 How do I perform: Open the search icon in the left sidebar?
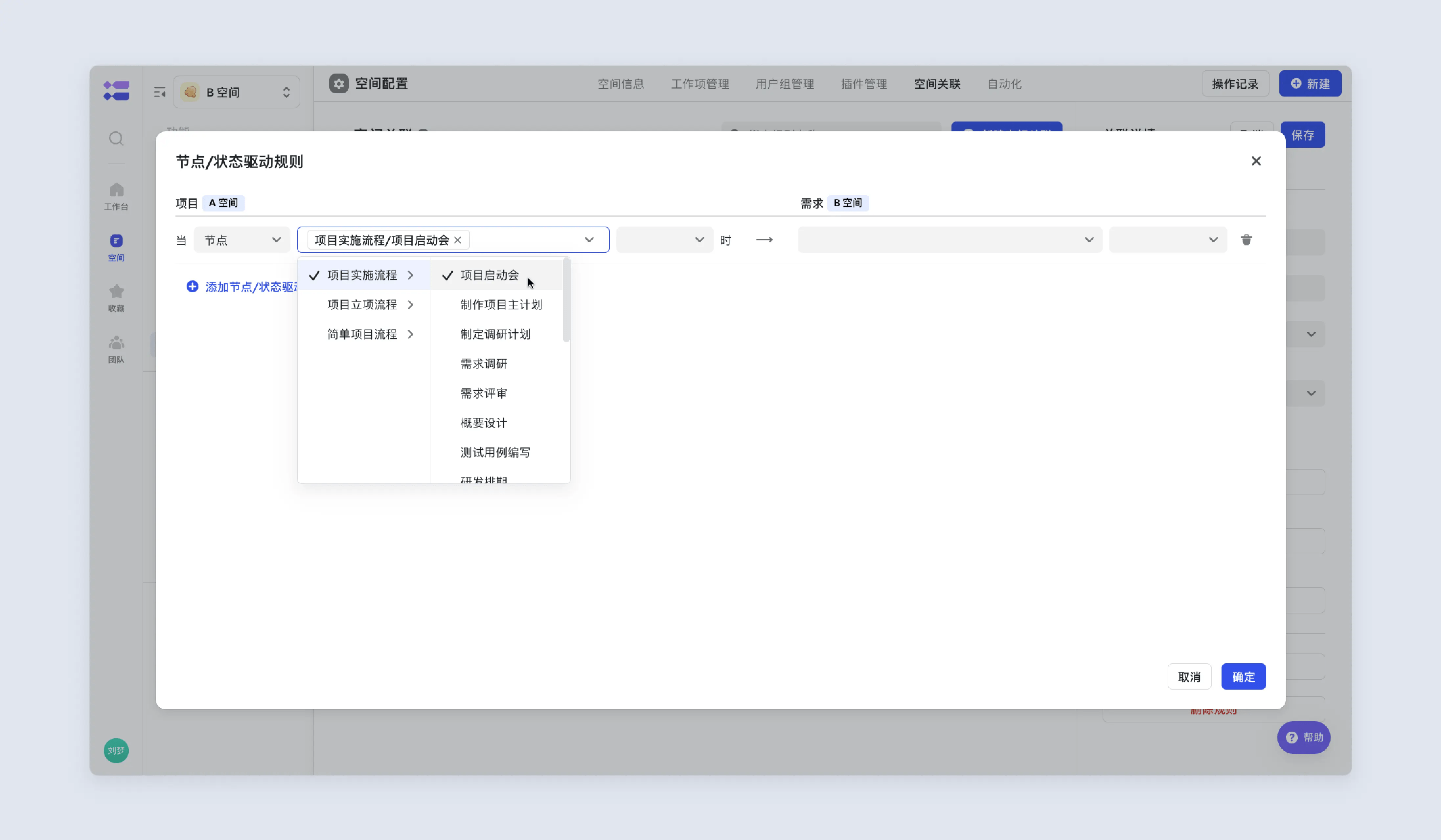tap(116, 138)
